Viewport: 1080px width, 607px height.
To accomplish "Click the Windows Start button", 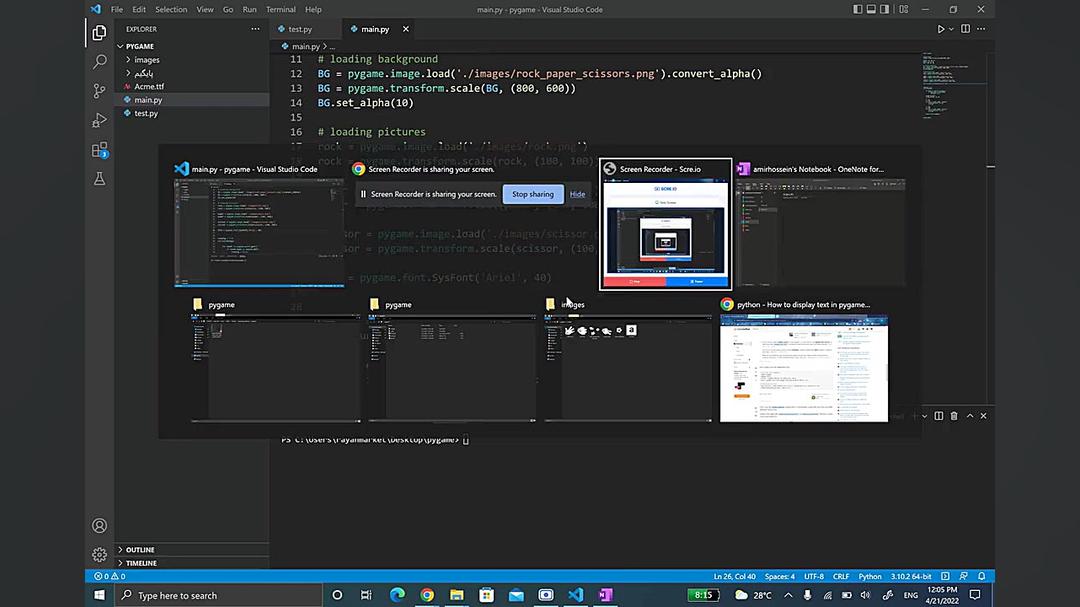I will coord(99,595).
